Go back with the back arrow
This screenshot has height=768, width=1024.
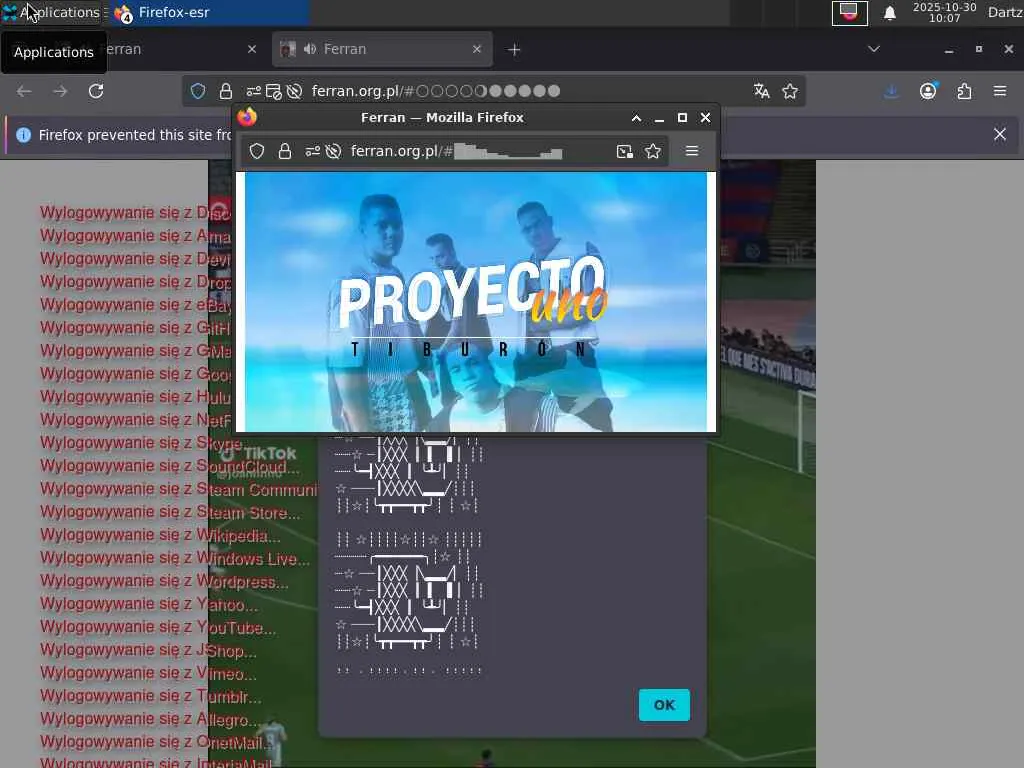pyautogui.click(x=24, y=91)
